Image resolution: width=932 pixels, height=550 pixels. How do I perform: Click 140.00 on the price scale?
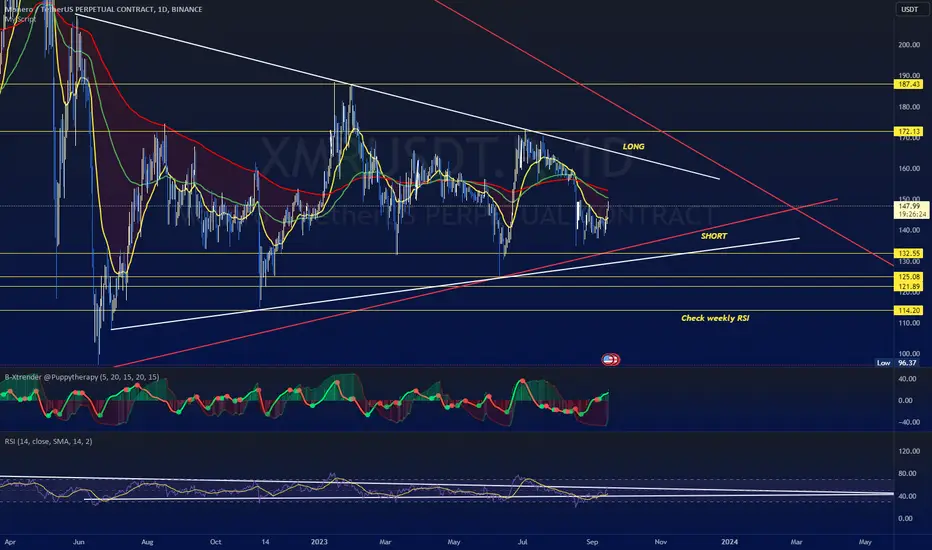pos(909,230)
